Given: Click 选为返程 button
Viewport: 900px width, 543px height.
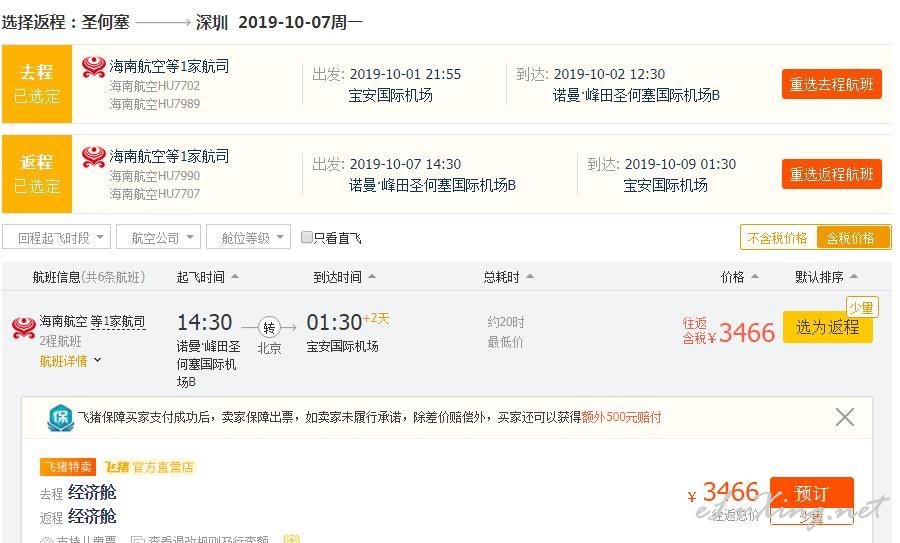Looking at the screenshot, I should tap(828, 327).
